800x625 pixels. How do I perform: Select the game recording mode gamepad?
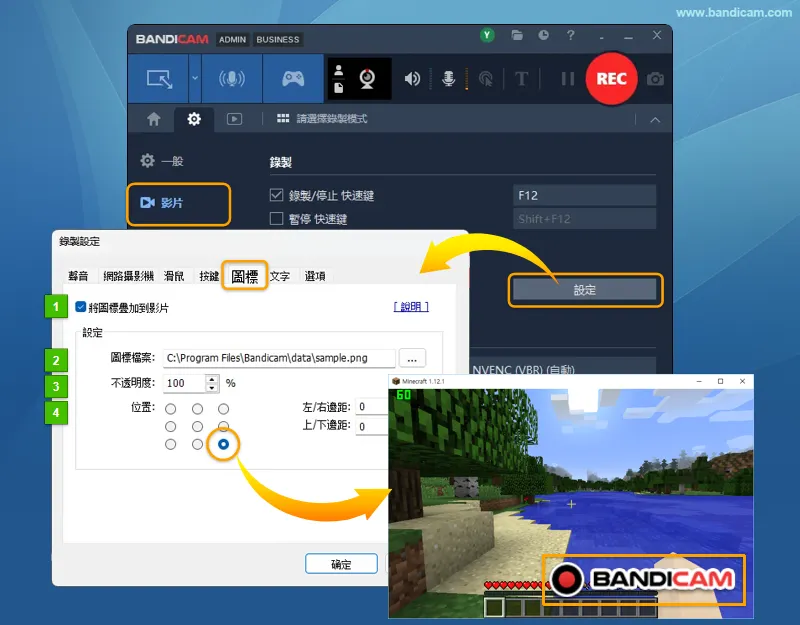293,79
